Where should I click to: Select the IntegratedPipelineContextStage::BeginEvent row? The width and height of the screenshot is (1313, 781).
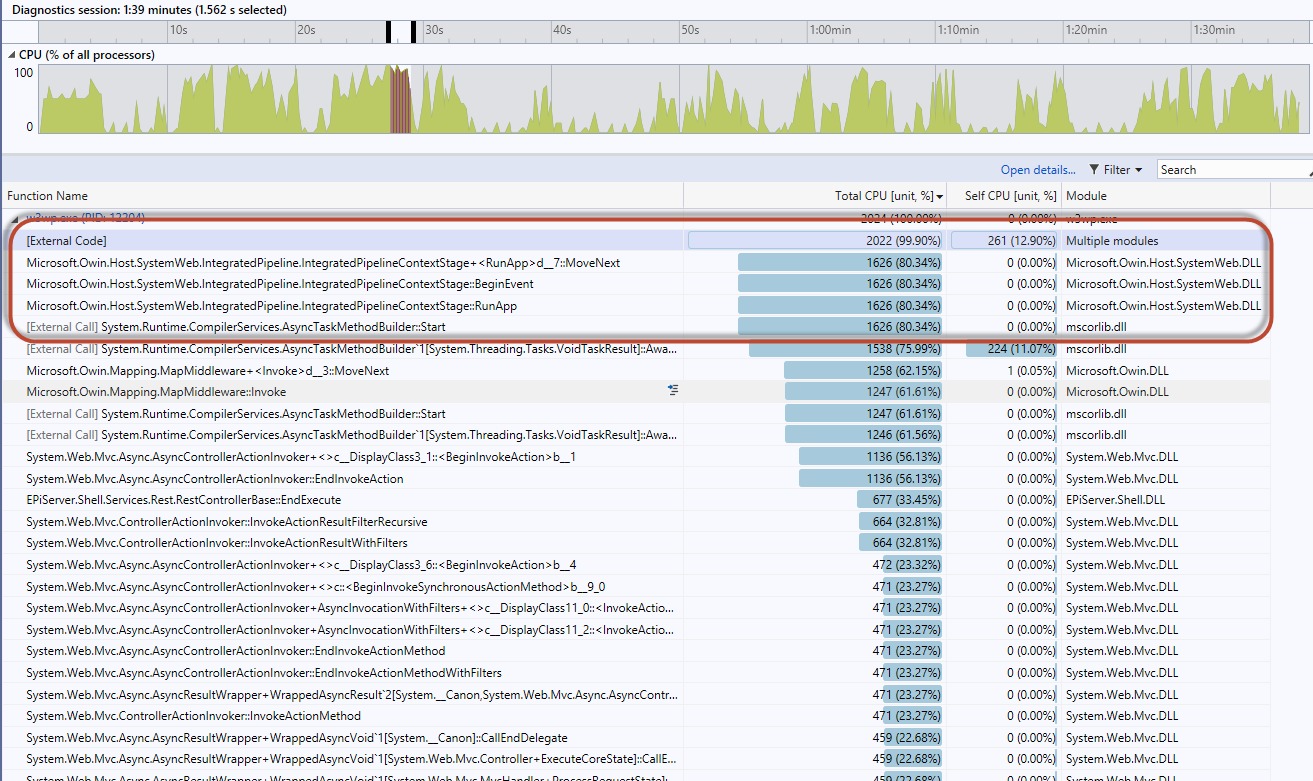[280, 284]
